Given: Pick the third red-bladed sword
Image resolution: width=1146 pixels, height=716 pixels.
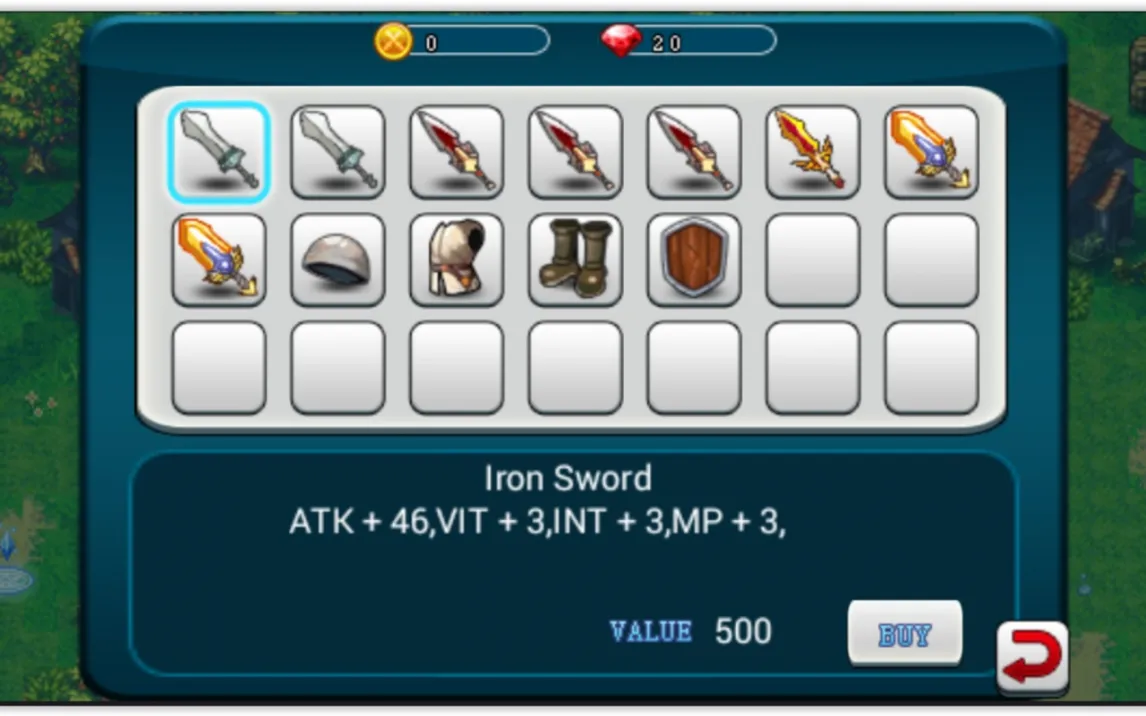Looking at the screenshot, I should click(x=694, y=152).
